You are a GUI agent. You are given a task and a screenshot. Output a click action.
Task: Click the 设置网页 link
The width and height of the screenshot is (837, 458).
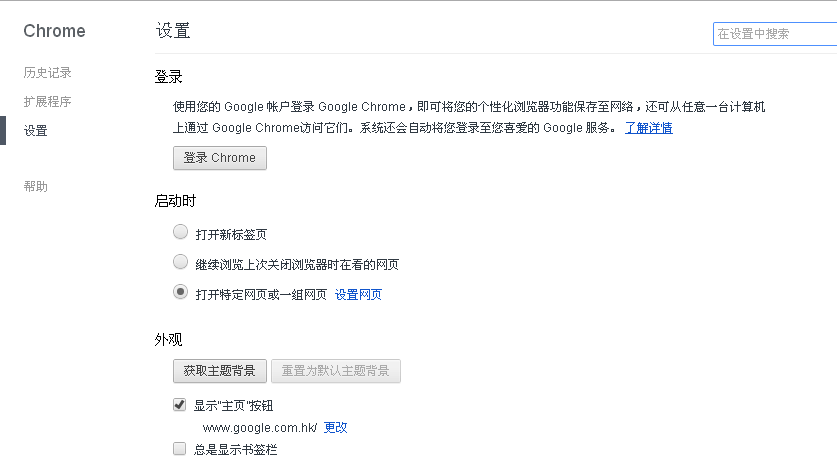tap(358, 295)
